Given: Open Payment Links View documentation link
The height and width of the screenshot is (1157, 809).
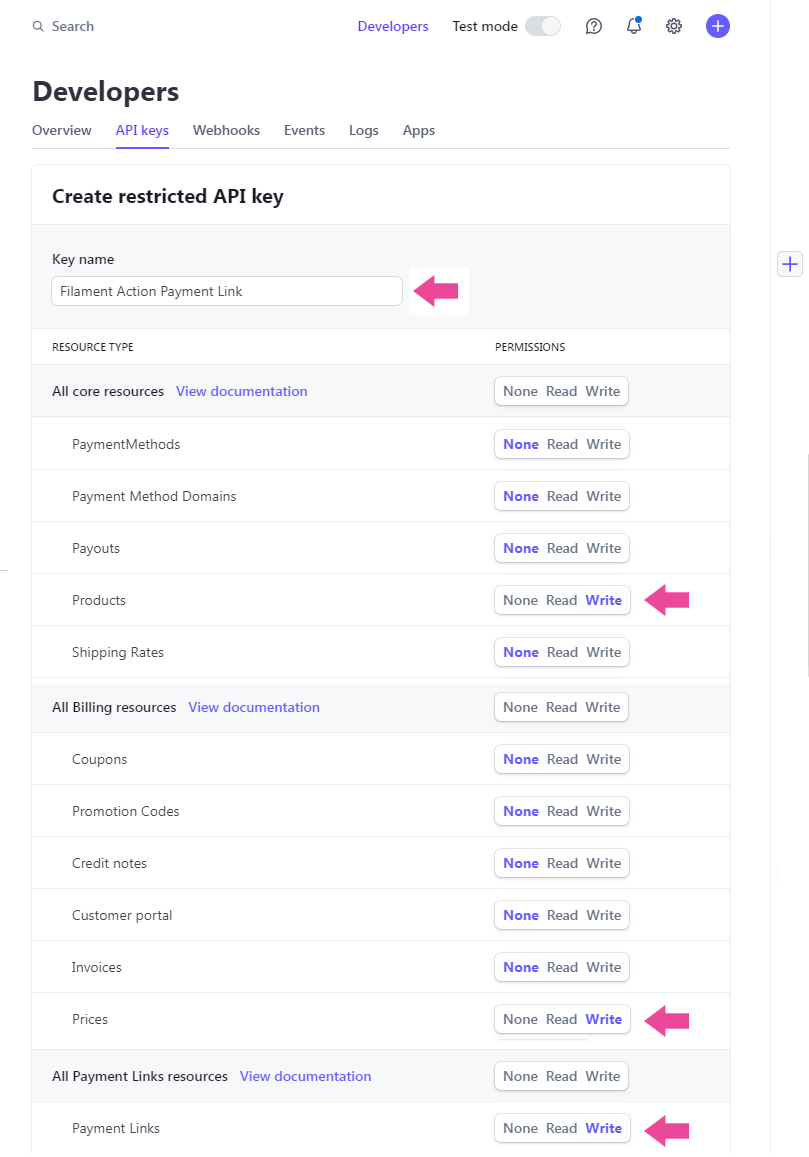Looking at the screenshot, I should [305, 1076].
